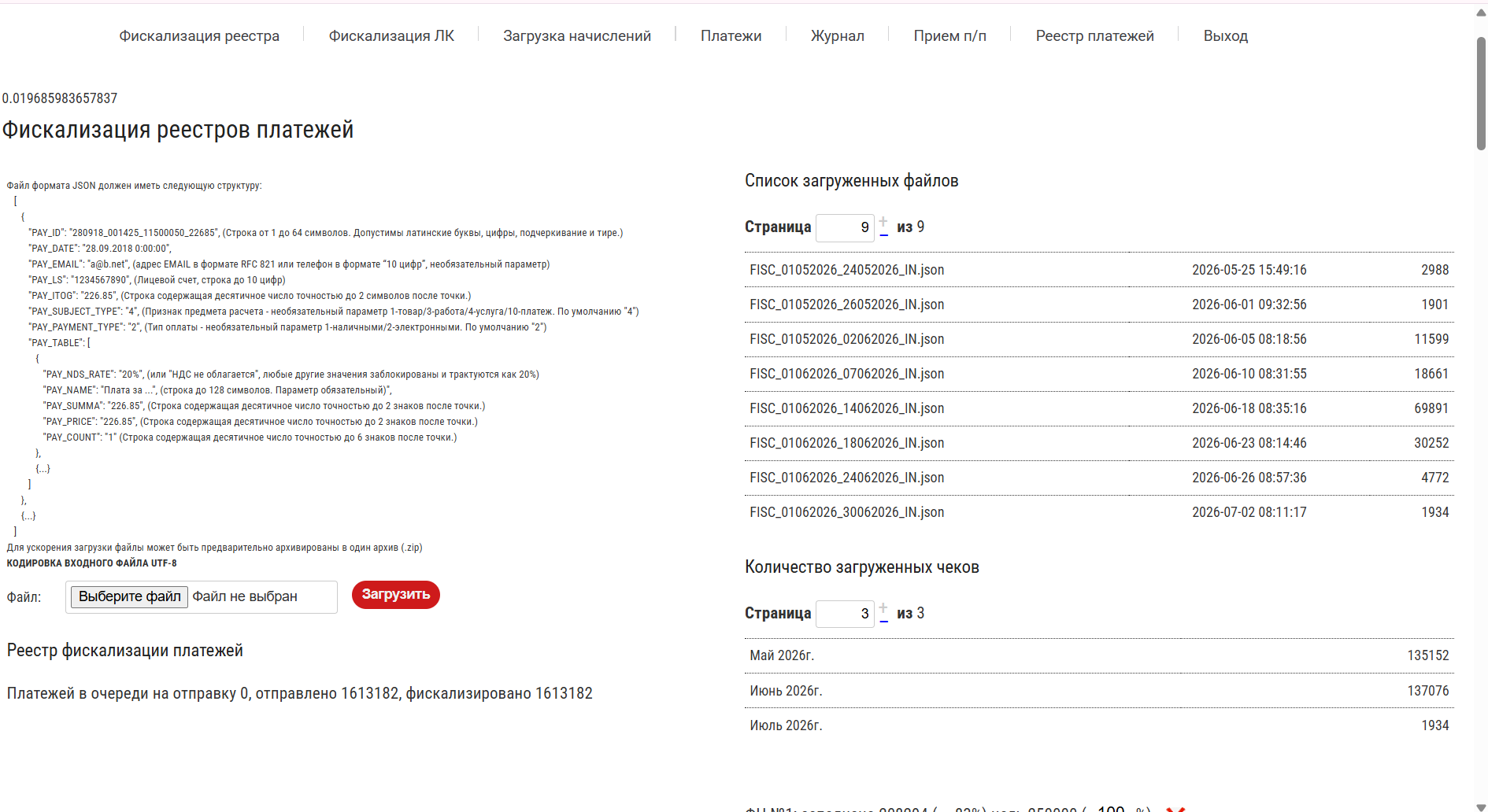Click the timestamp 2026-06-18 08:35:16
The width and height of the screenshot is (1488, 812).
click(1249, 408)
